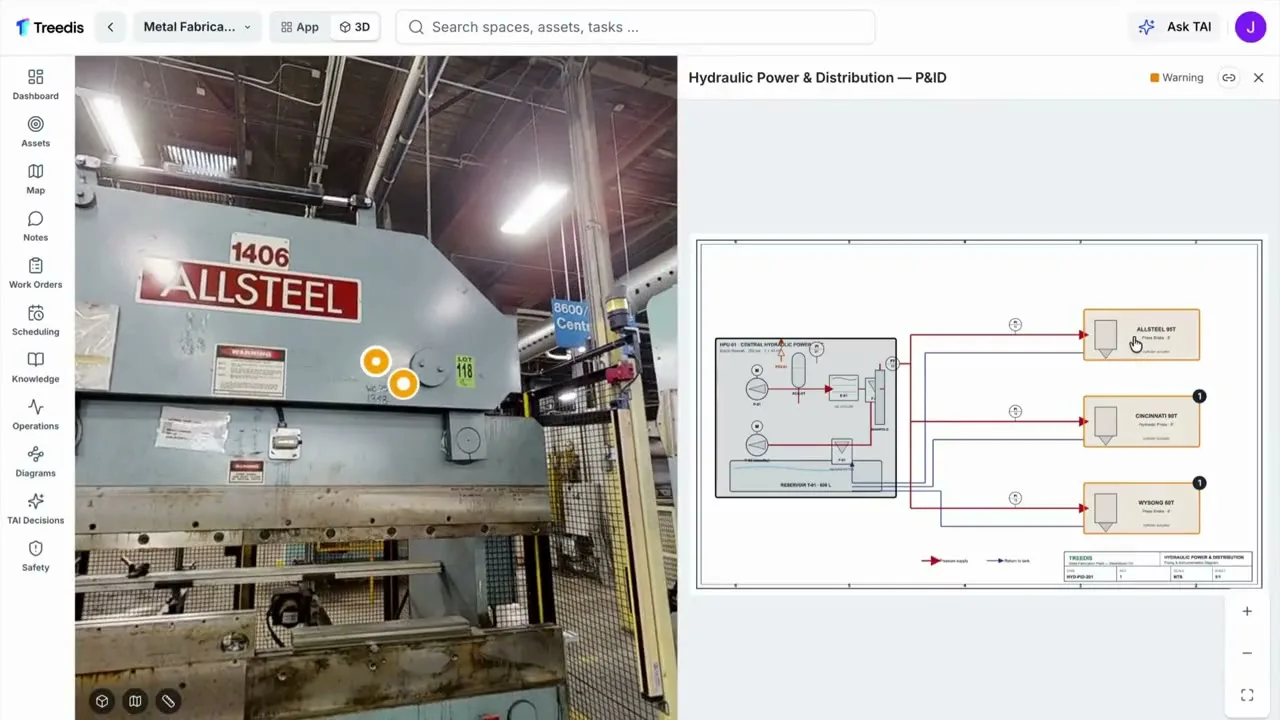1280x720 pixels.
Task: Click the alert badge on WYSONG 60T
Action: click(x=1199, y=483)
